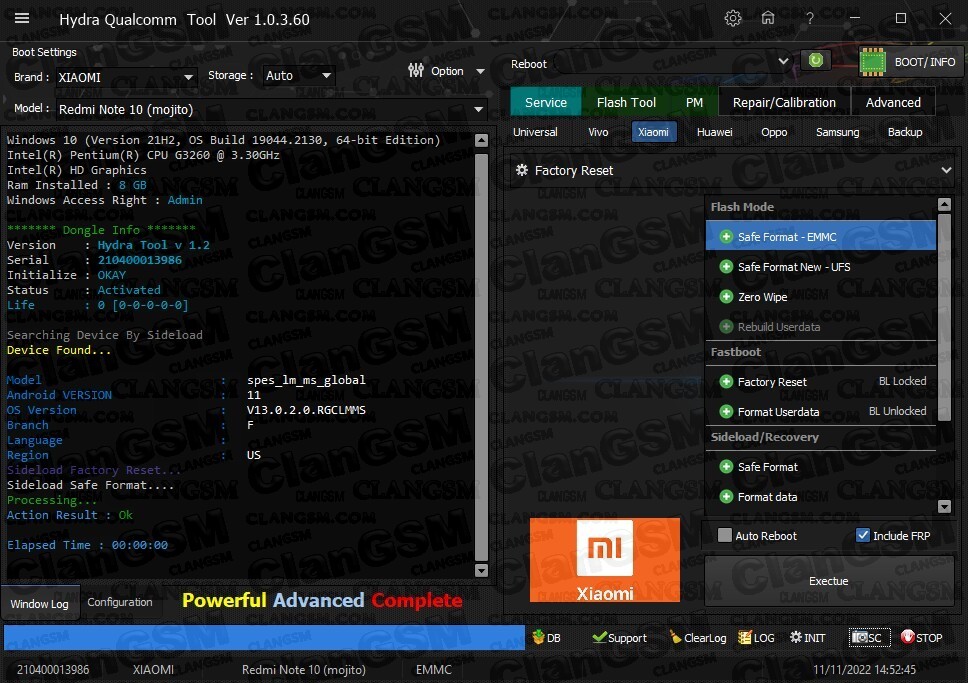This screenshot has width=968, height=683.
Task: Click the green reboot refresh icon
Action: click(816, 61)
